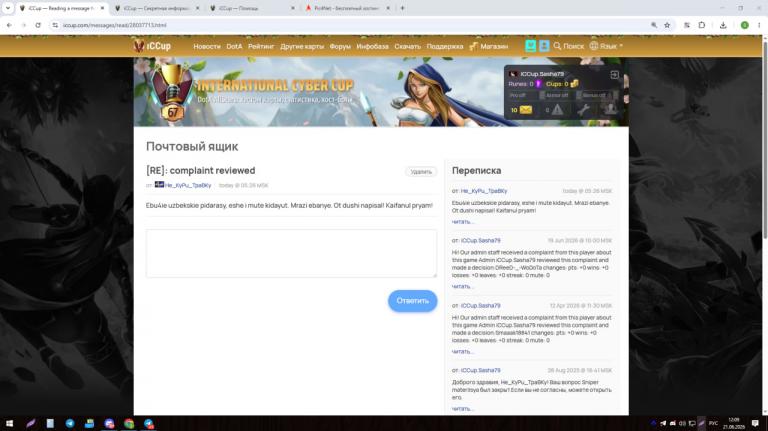Image resolution: width=768 pixels, height=431 pixels.
Task: Open the Инфобаза menu item
Action: click(372, 46)
